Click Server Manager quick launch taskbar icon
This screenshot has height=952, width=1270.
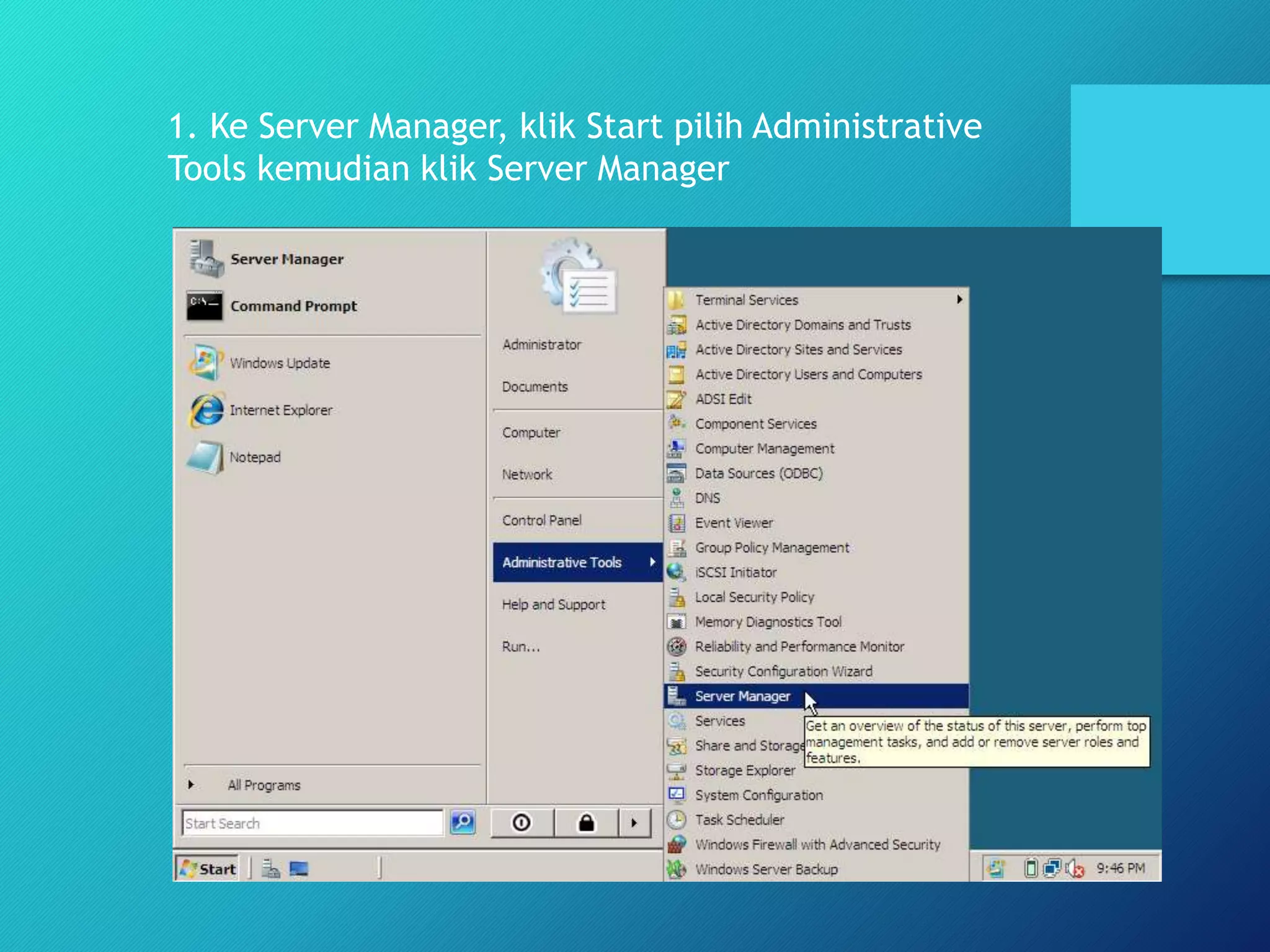click(x=270, y=869)
